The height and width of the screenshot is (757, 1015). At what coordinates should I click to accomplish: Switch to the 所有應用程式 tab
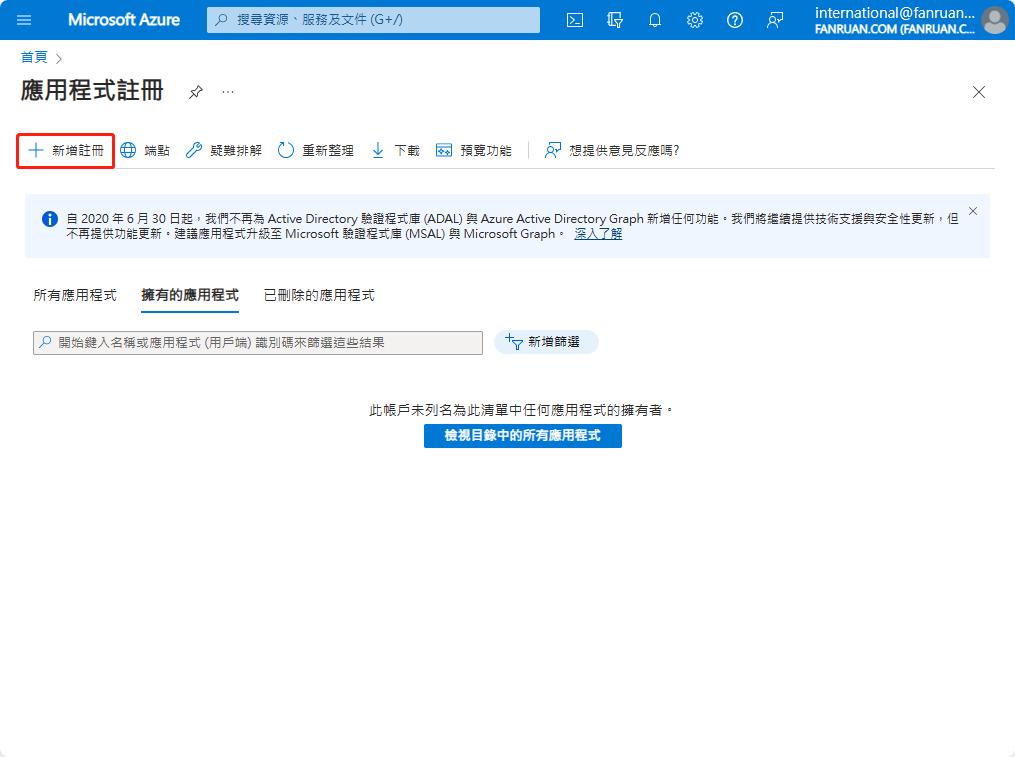coord(75,295)
